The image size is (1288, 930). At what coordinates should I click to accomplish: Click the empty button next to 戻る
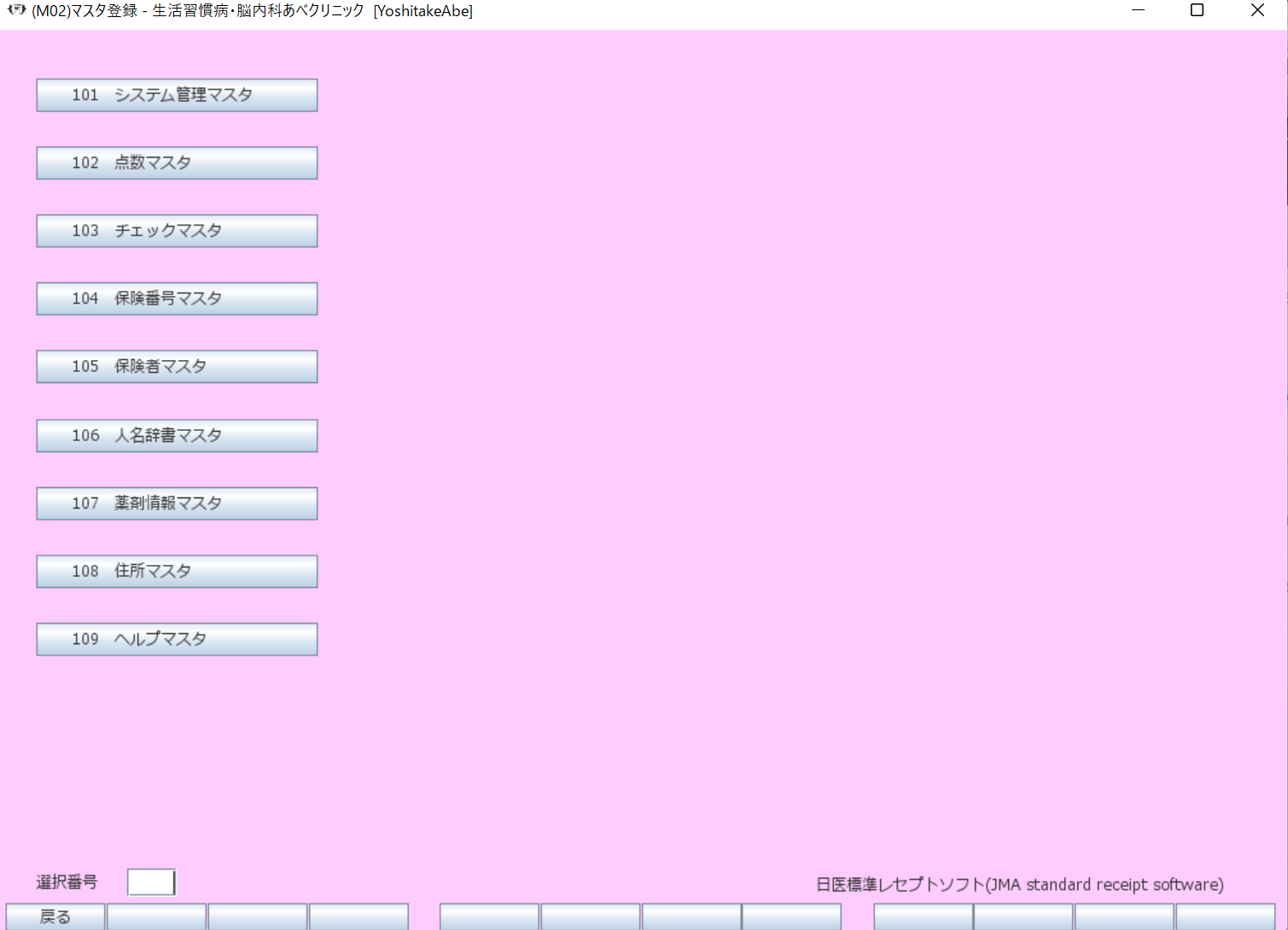(156, 917)
